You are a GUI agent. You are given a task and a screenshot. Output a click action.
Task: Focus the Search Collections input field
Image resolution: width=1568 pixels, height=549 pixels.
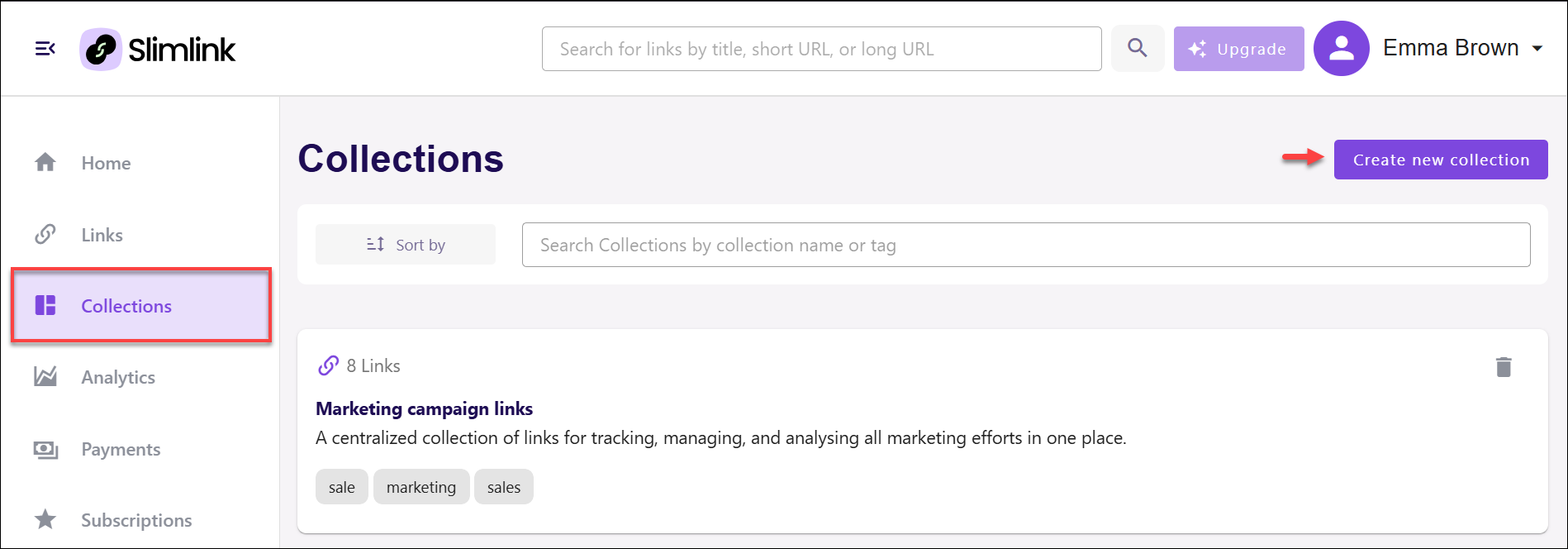[x=1026, y=245]
